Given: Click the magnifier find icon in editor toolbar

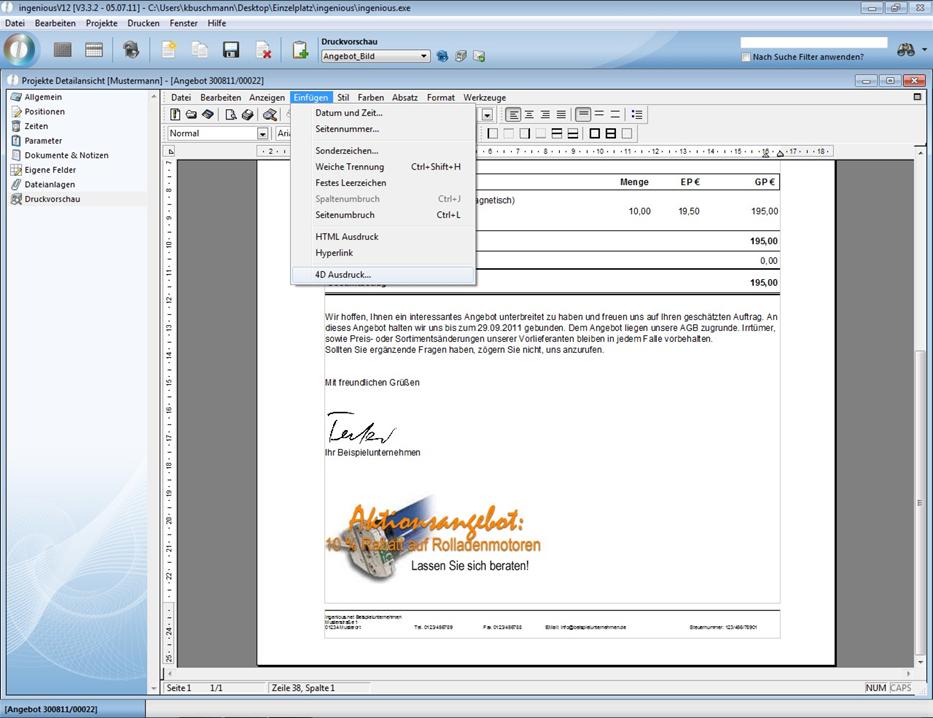Looking at the screenshot, I should point(269,115).
